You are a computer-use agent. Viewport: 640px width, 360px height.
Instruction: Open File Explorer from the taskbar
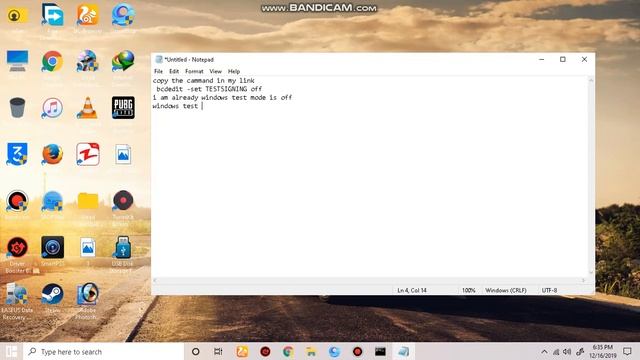[311, 351]
